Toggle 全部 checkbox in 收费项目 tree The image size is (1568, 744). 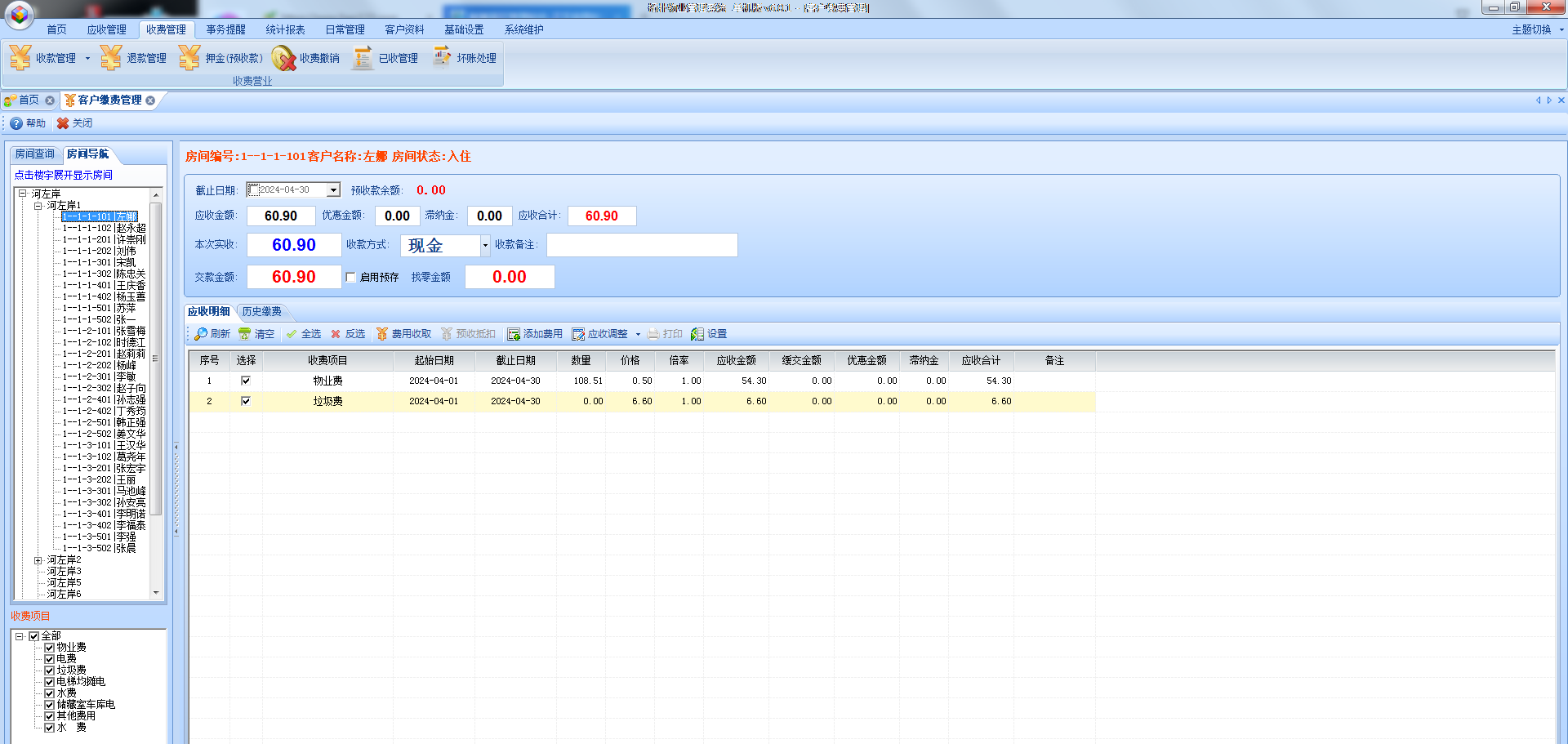(34, 636)
